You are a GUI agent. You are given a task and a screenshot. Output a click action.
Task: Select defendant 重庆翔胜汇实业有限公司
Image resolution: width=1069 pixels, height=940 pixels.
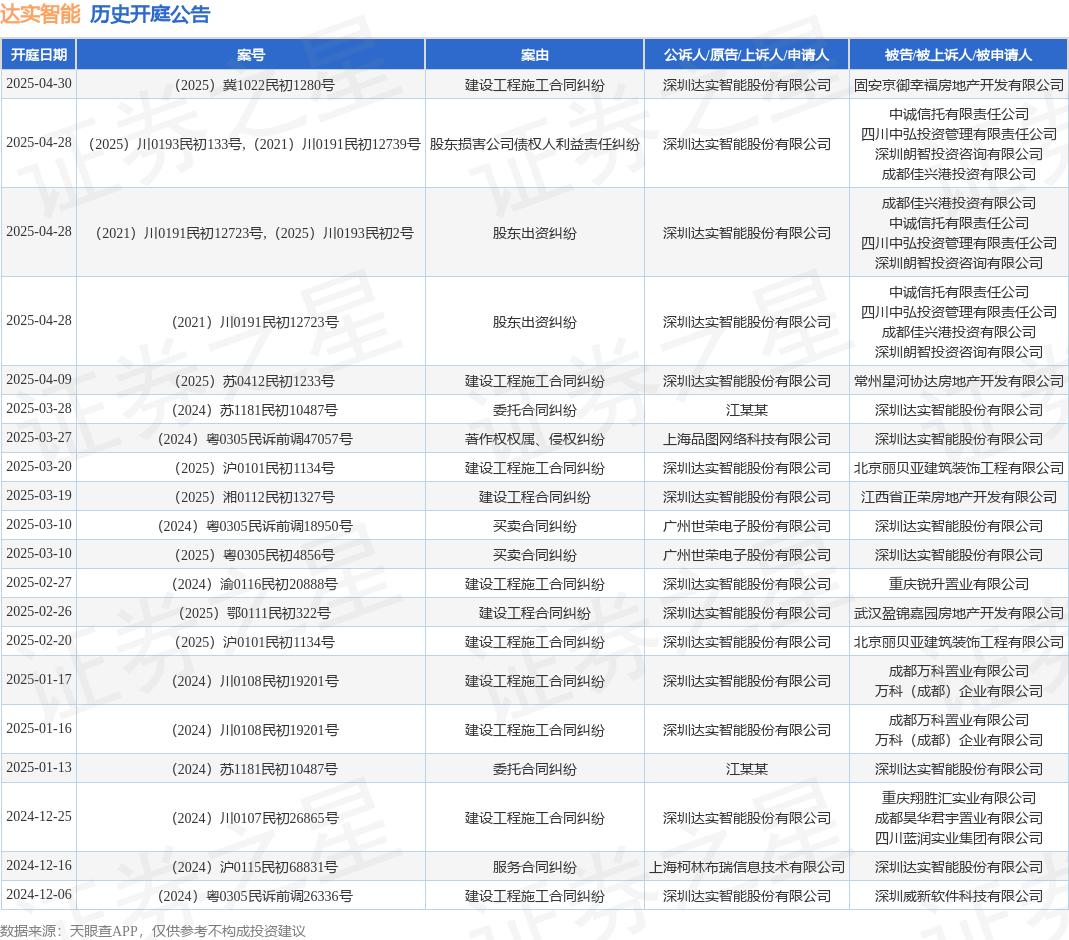tap(959, 798)
